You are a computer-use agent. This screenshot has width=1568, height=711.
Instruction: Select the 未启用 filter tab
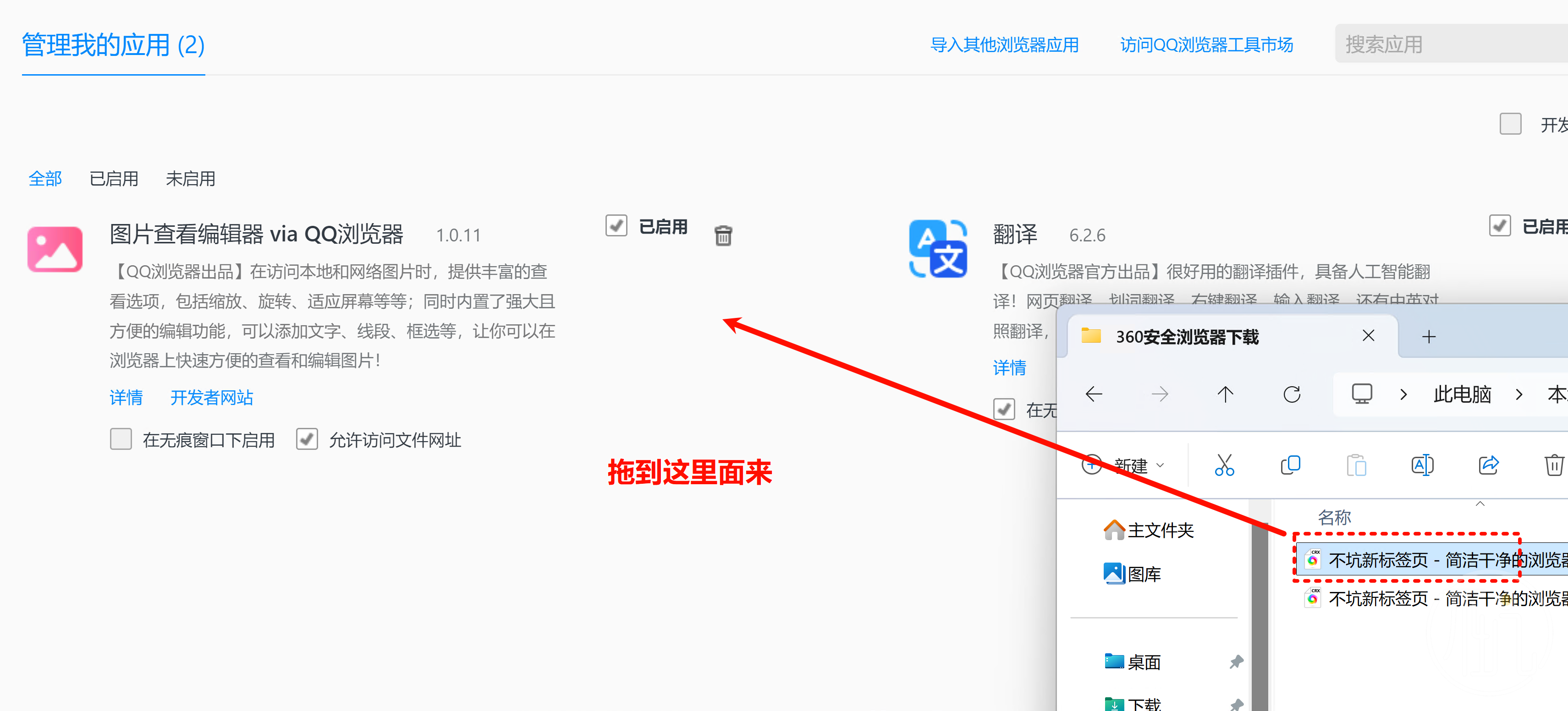[191, 179]
